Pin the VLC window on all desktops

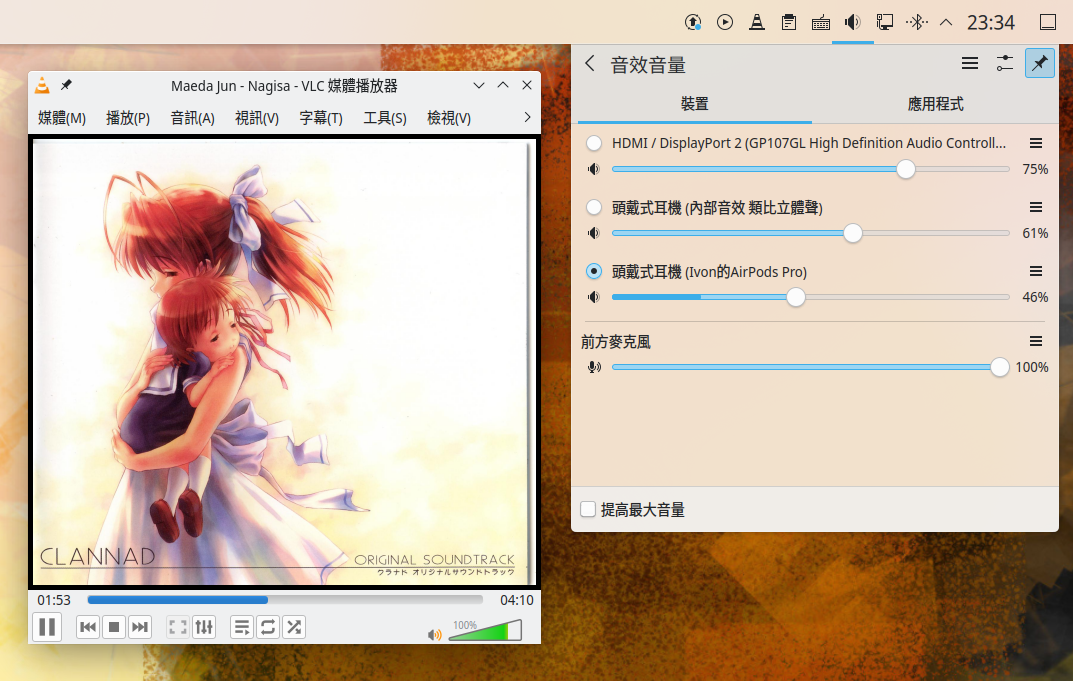[66, 85]
